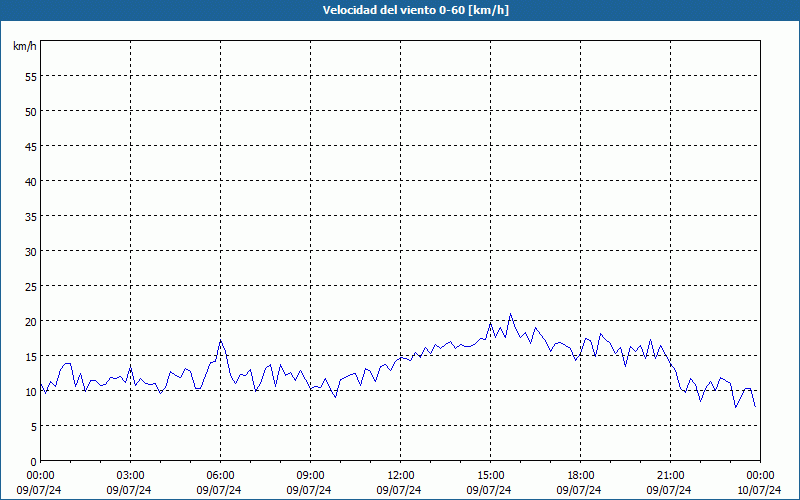Click the Y-axis label 25
The width and height of the screenshot is (800, 500).
click(31, 288)
